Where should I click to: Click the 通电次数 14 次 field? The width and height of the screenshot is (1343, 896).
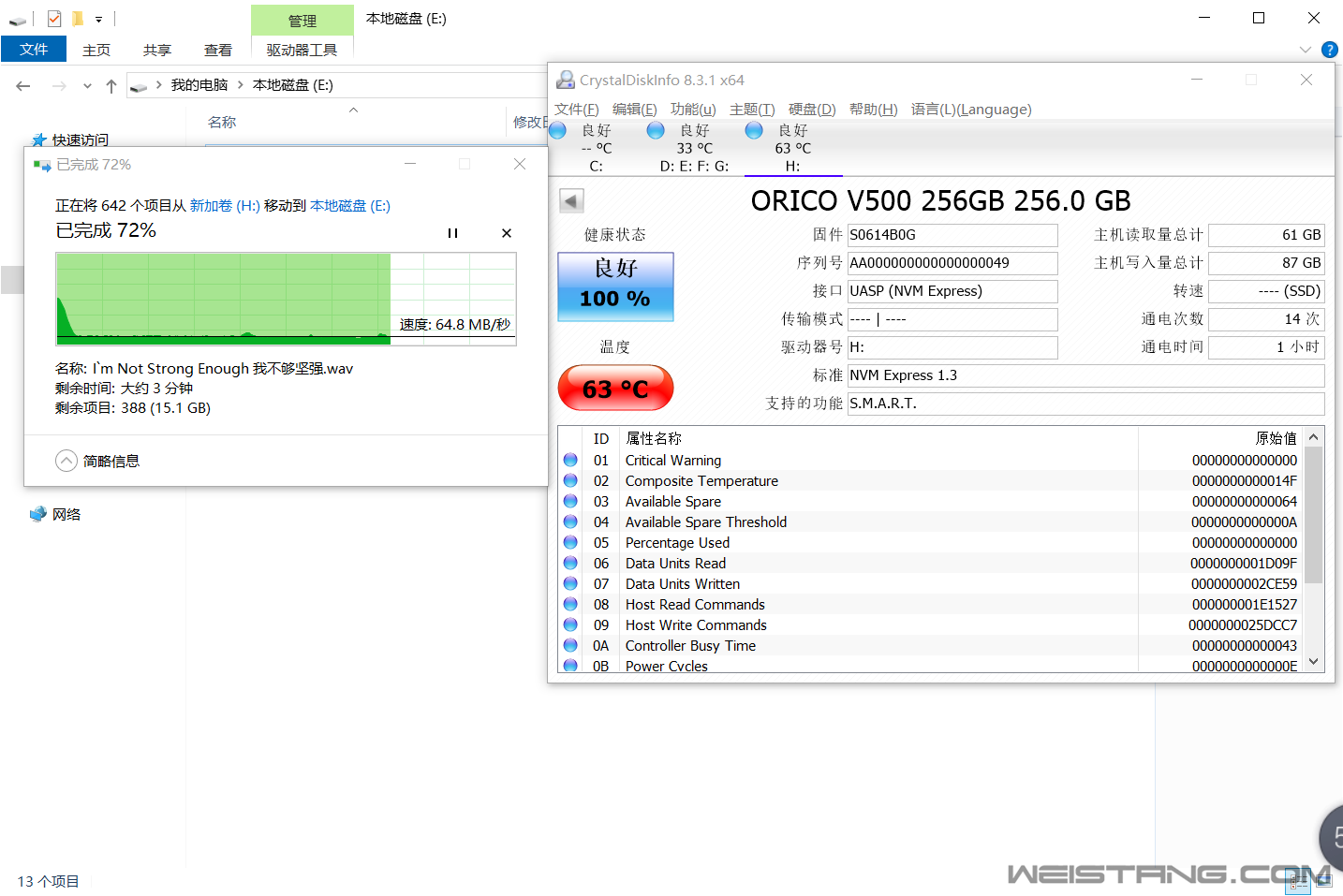1266,319
